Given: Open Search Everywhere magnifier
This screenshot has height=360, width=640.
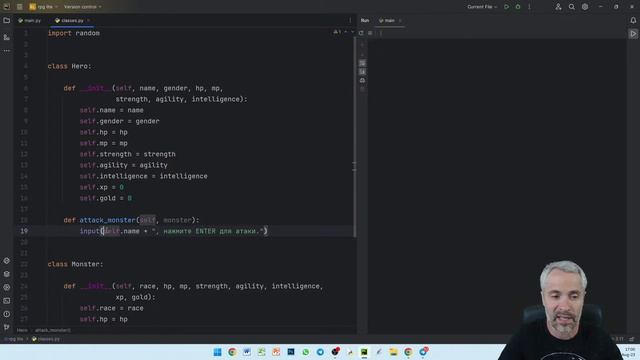Looking at the screenshot, I should click(572, 7).
